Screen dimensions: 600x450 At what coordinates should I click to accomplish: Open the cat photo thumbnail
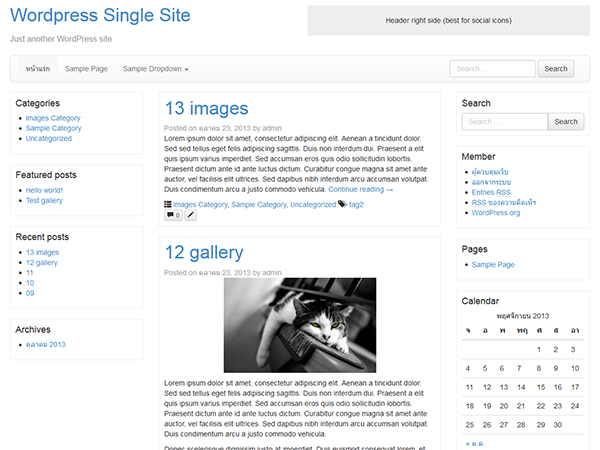pos(300,325)
